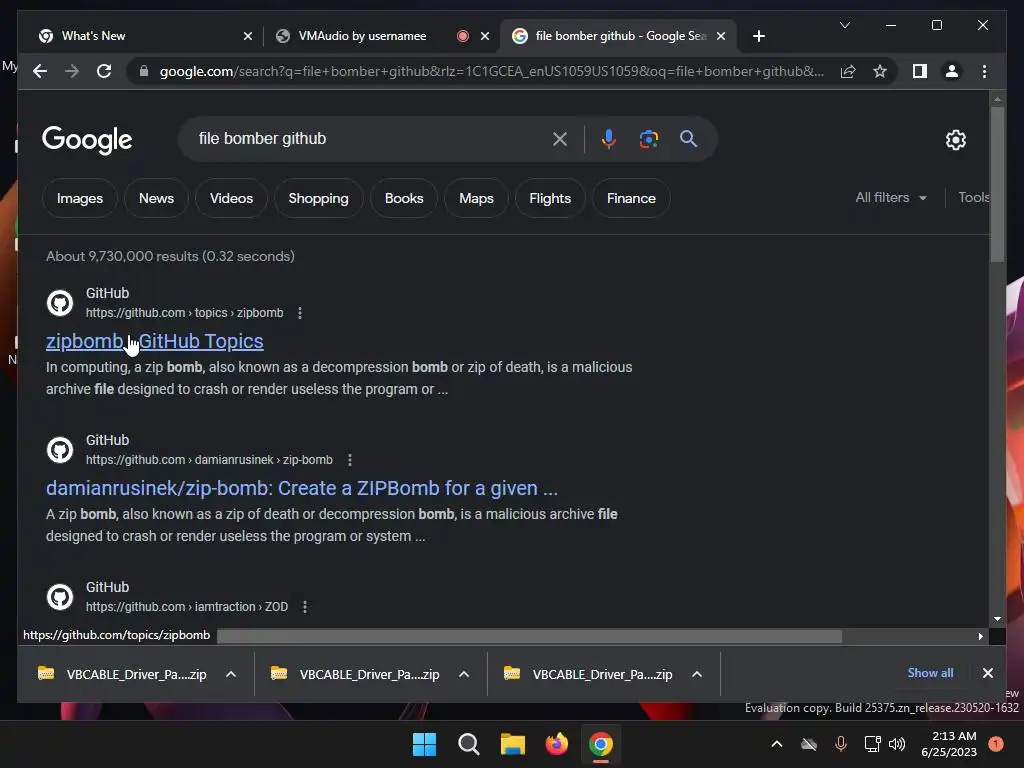Image resolution: width=1024 pixels, height=768 pixels.
Task: Click the scroll down arrow
Action: tap(997, 618)
